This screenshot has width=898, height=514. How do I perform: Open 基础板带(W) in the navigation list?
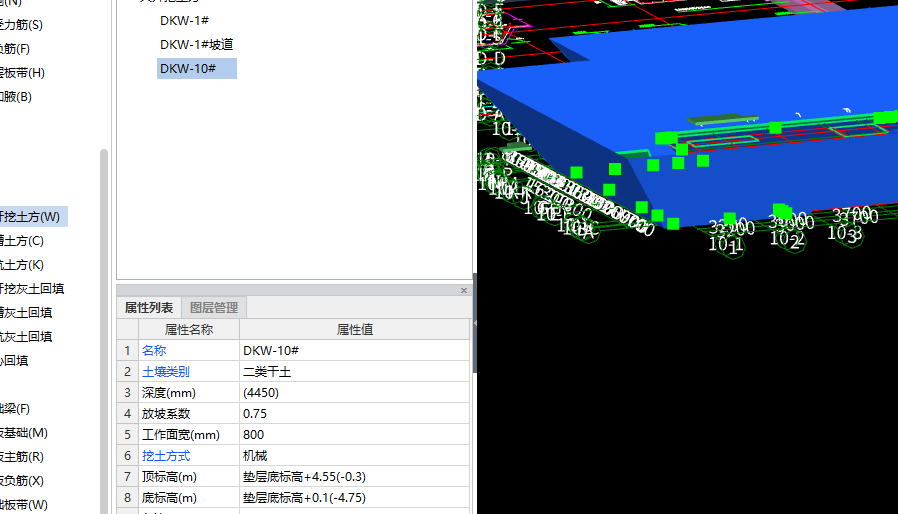pos(24,505)
